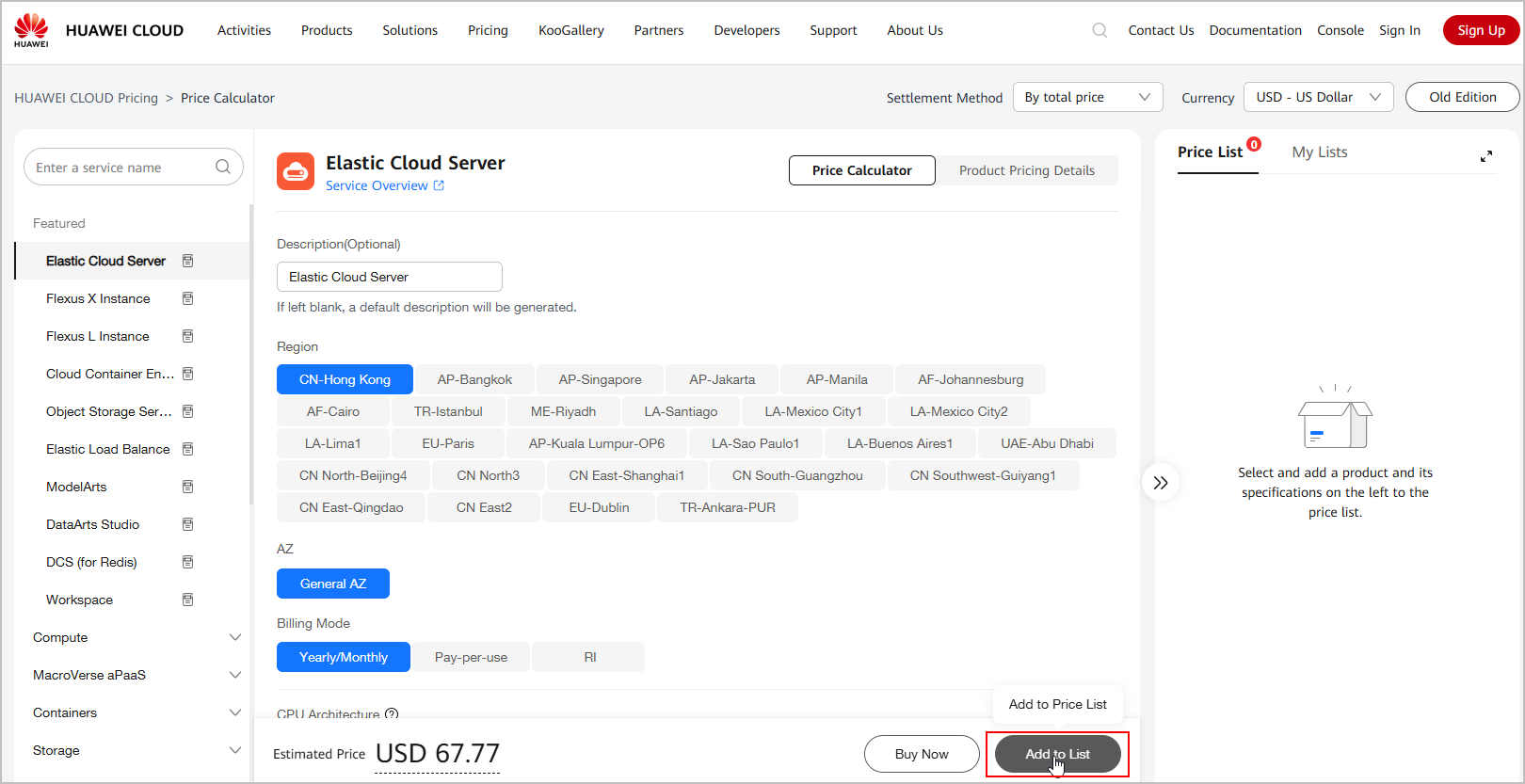Viewport: 1525px width, 784px height.
Task: Choose the AP-Singapore region
Action: [x=600, y=379]
